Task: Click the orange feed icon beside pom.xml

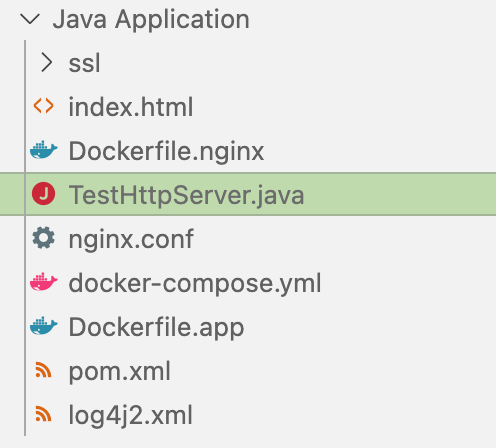Action: click(44, 370)
